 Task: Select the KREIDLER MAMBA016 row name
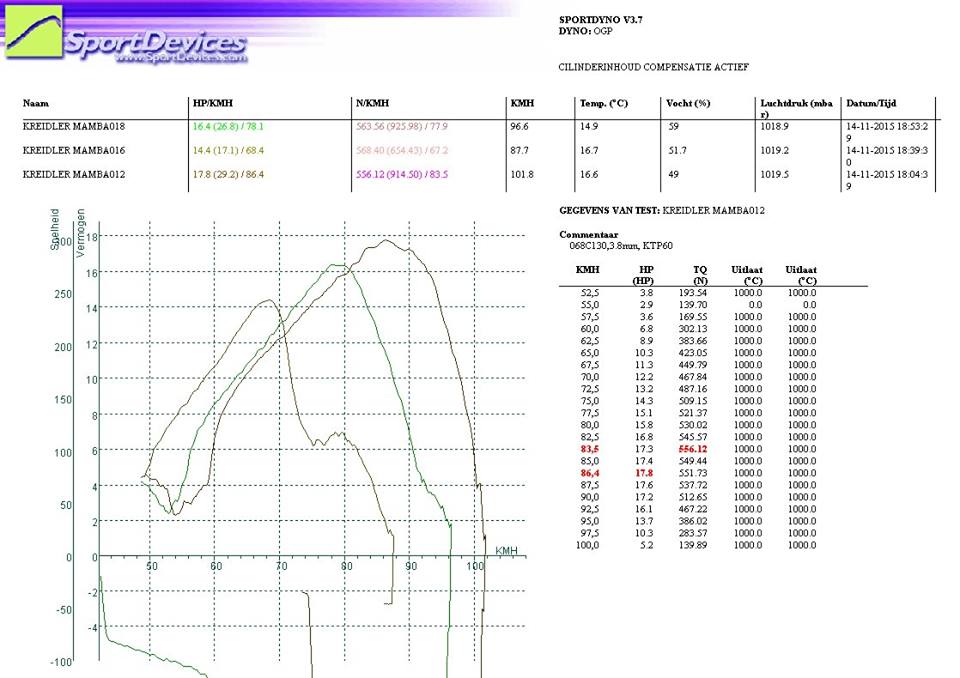pos(73,150)
